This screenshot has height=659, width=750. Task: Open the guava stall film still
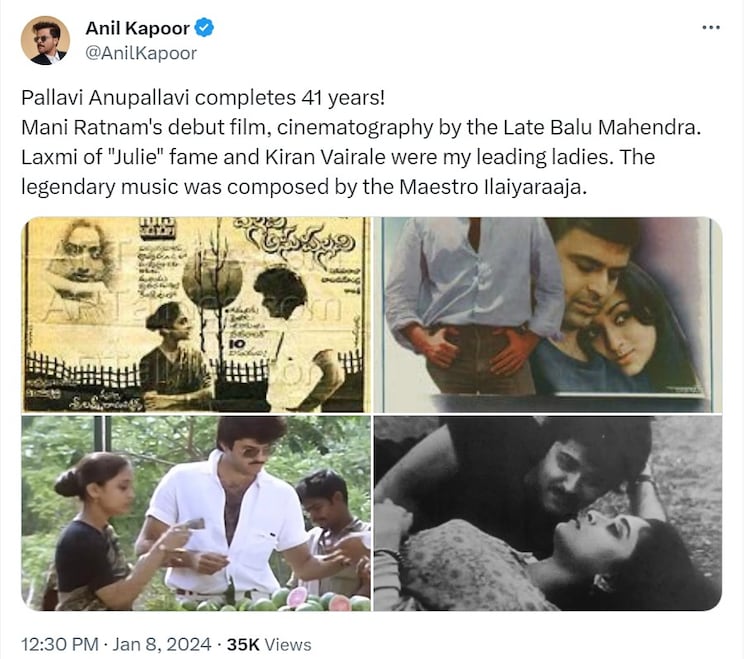[x=196, y=513]
